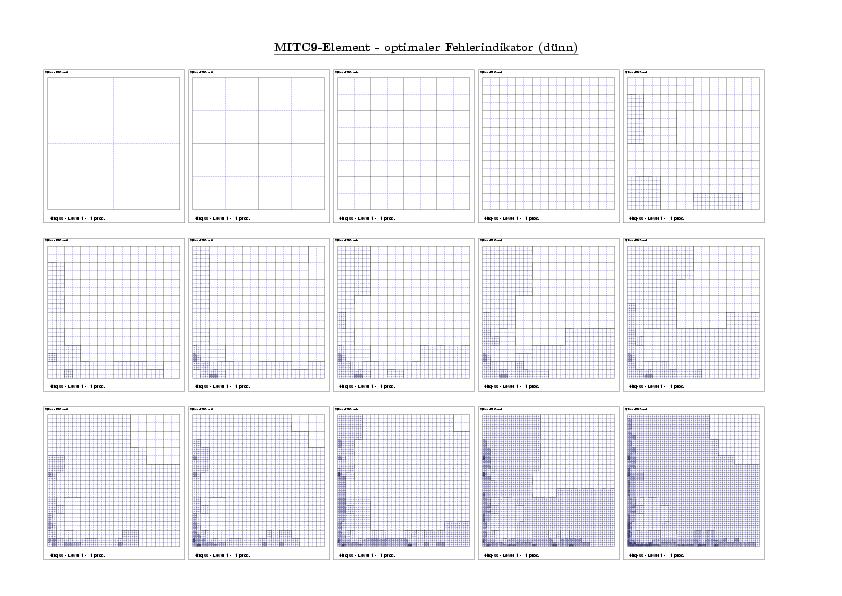The width and height of the screenshot is (842, 596).
Task: Select the second mesh plot in top row
Action: (x=259, y=143)
